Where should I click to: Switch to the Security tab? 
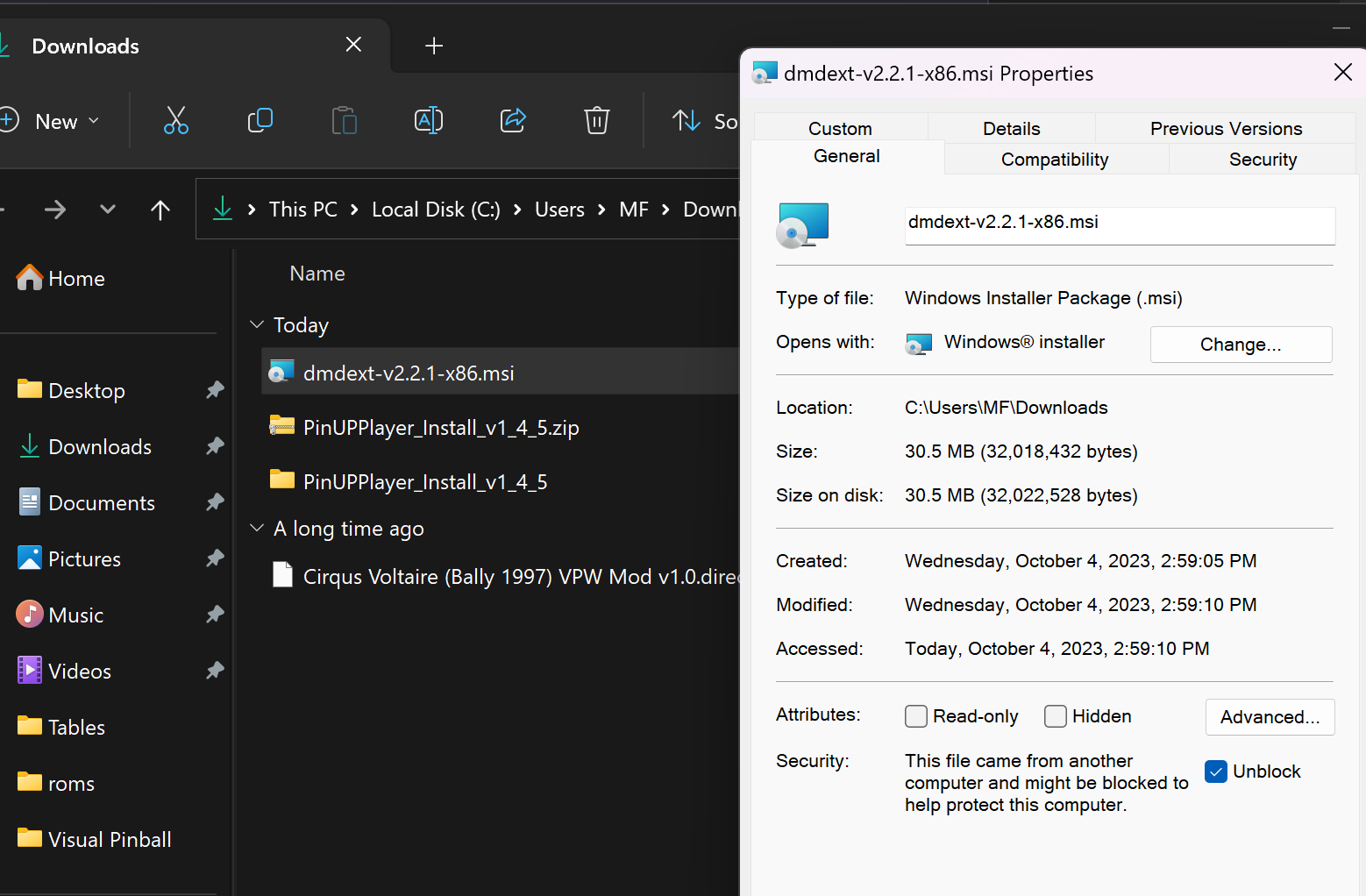pos(1263,159)
